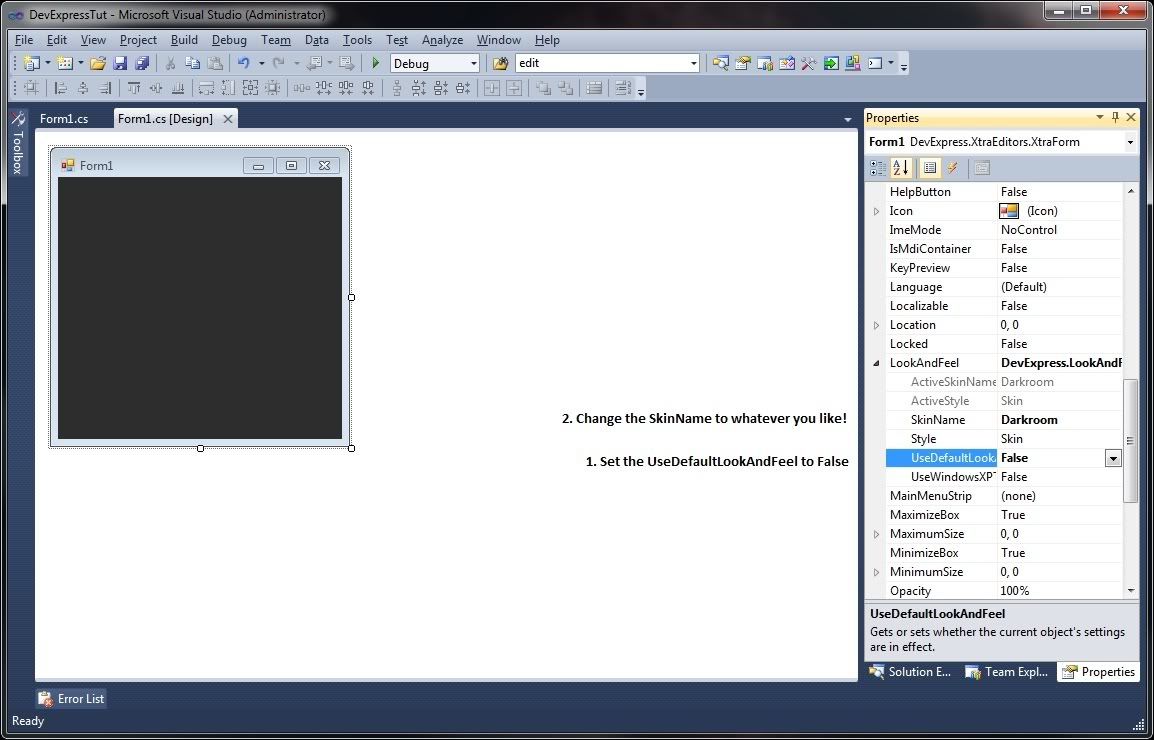This screenshot has height=740, width=1154.
Task: Open the Debug configuration dropdown
Action: 474,63
